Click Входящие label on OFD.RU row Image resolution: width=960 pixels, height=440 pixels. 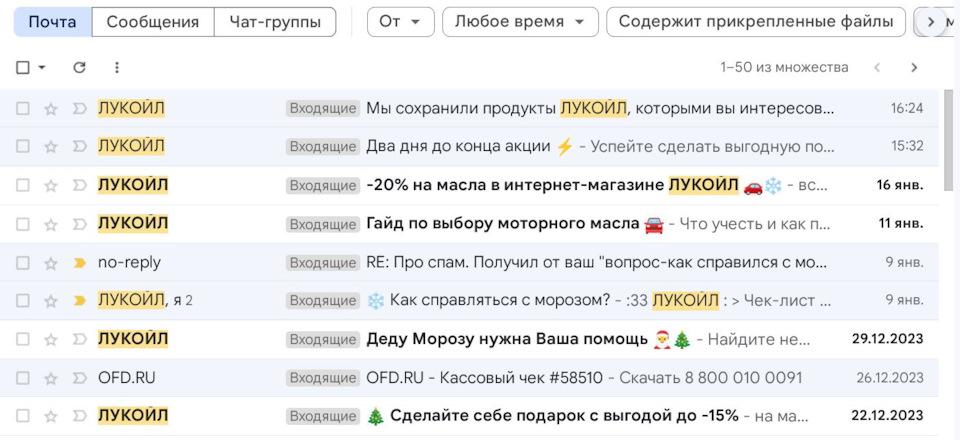[x=323, y=378]
